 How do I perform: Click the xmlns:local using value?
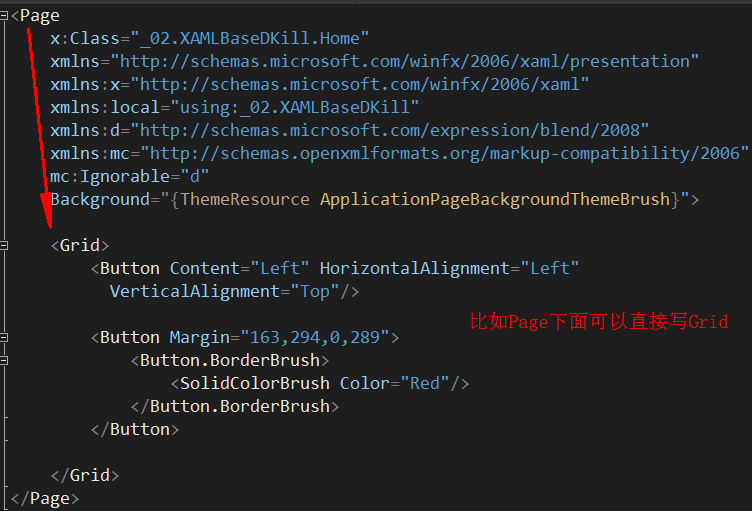pos(294,107)
